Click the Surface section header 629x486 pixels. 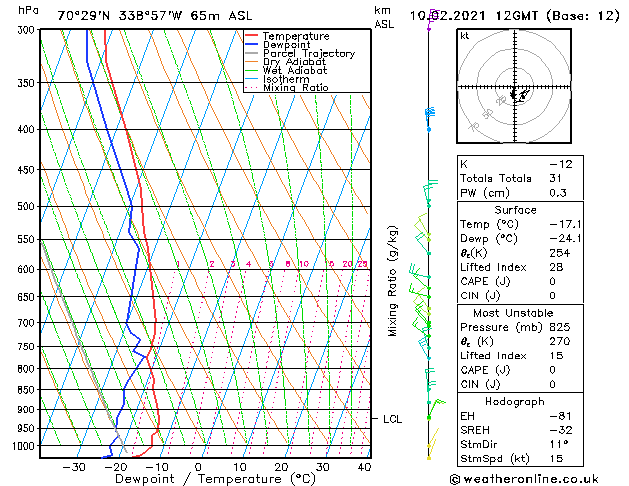(x=515, y=210)
